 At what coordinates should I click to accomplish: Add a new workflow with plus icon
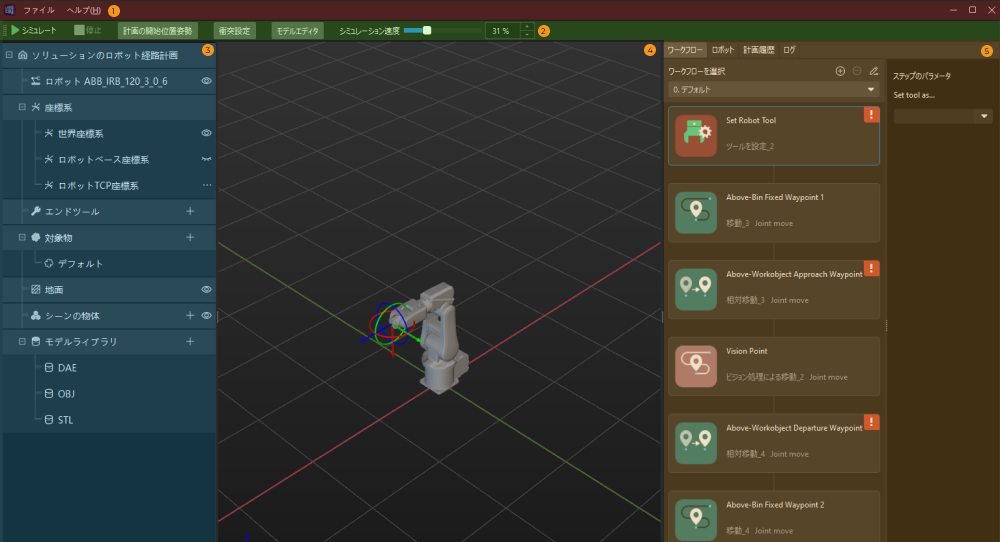[840, 71]
